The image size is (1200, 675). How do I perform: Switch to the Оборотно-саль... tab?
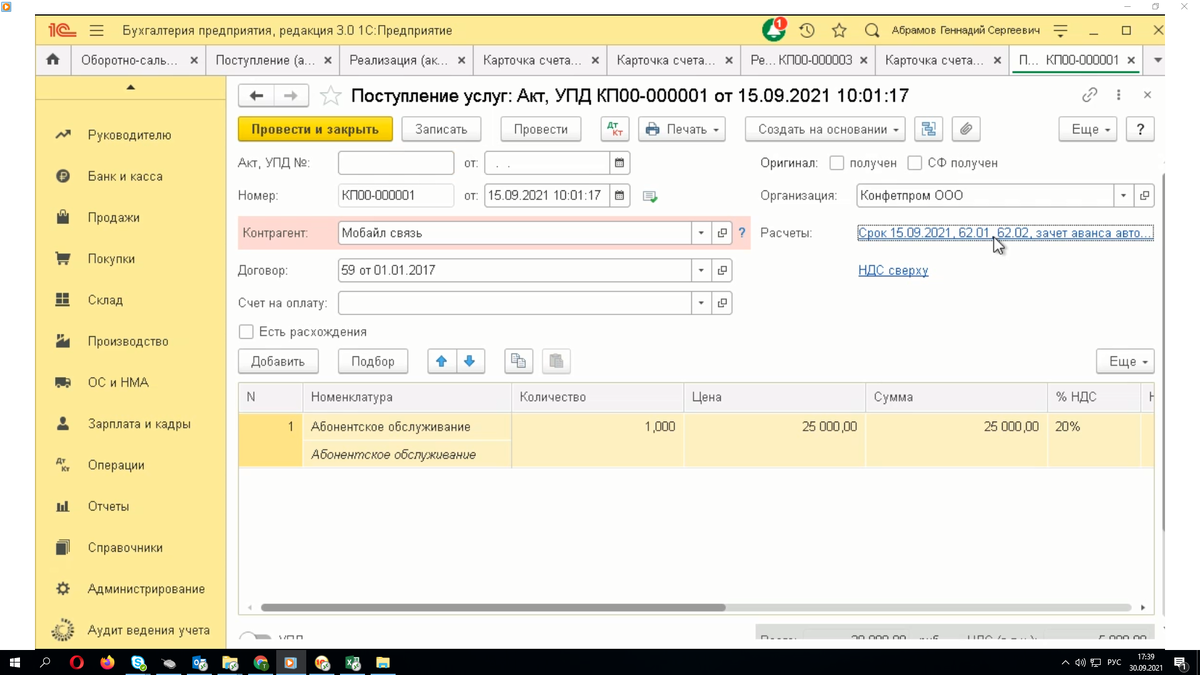click(x=136, y=60)
